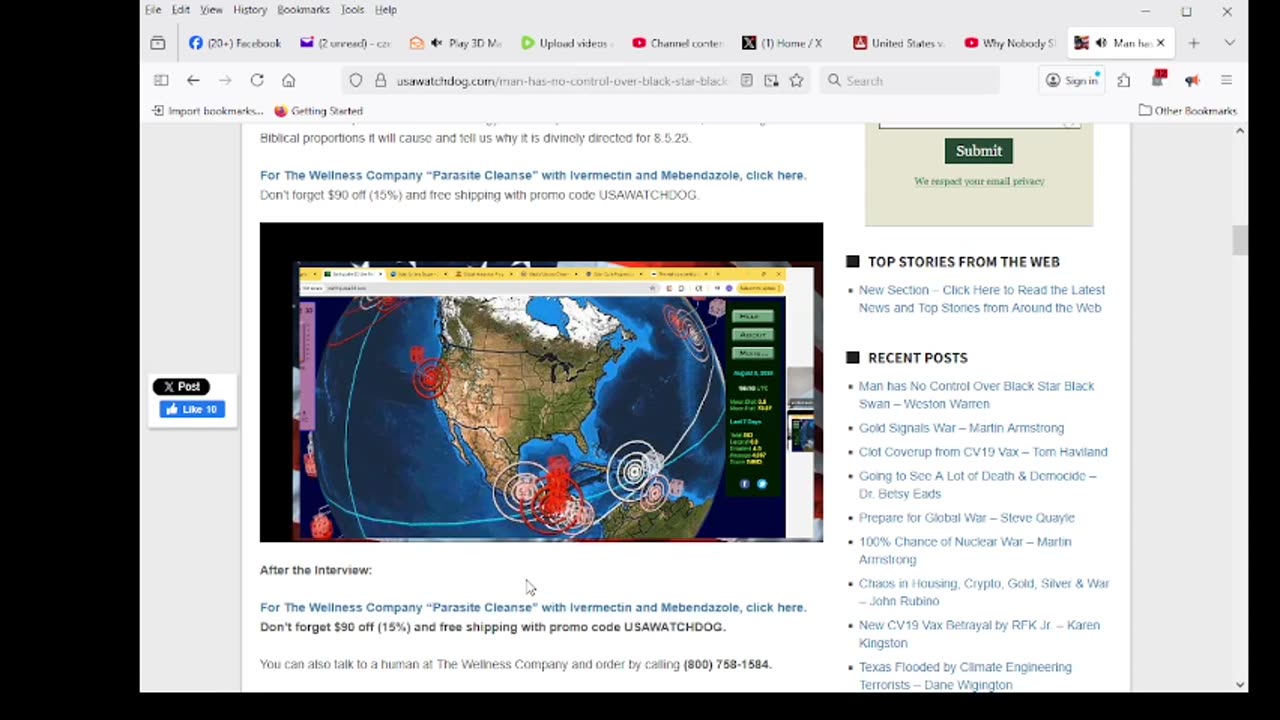Open Chaos in Housing, Crypto, Gold post
Screen dimensions: 1280x720
[x=984, y=592]
